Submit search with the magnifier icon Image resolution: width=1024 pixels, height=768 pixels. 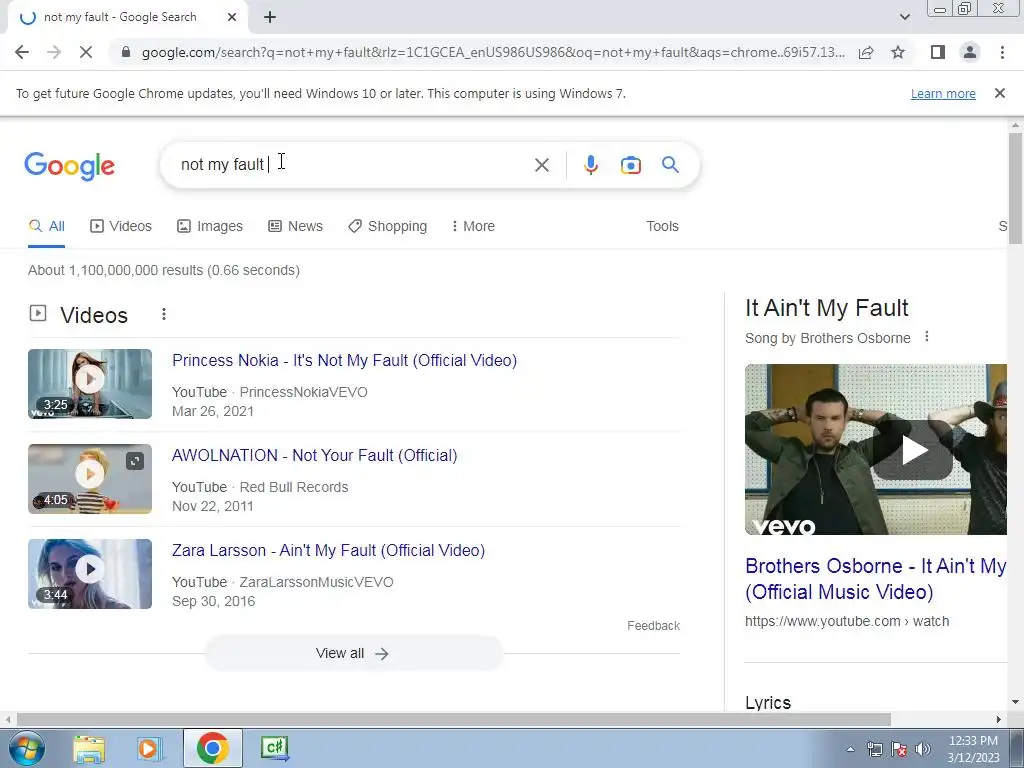click(x=670, y=165)
